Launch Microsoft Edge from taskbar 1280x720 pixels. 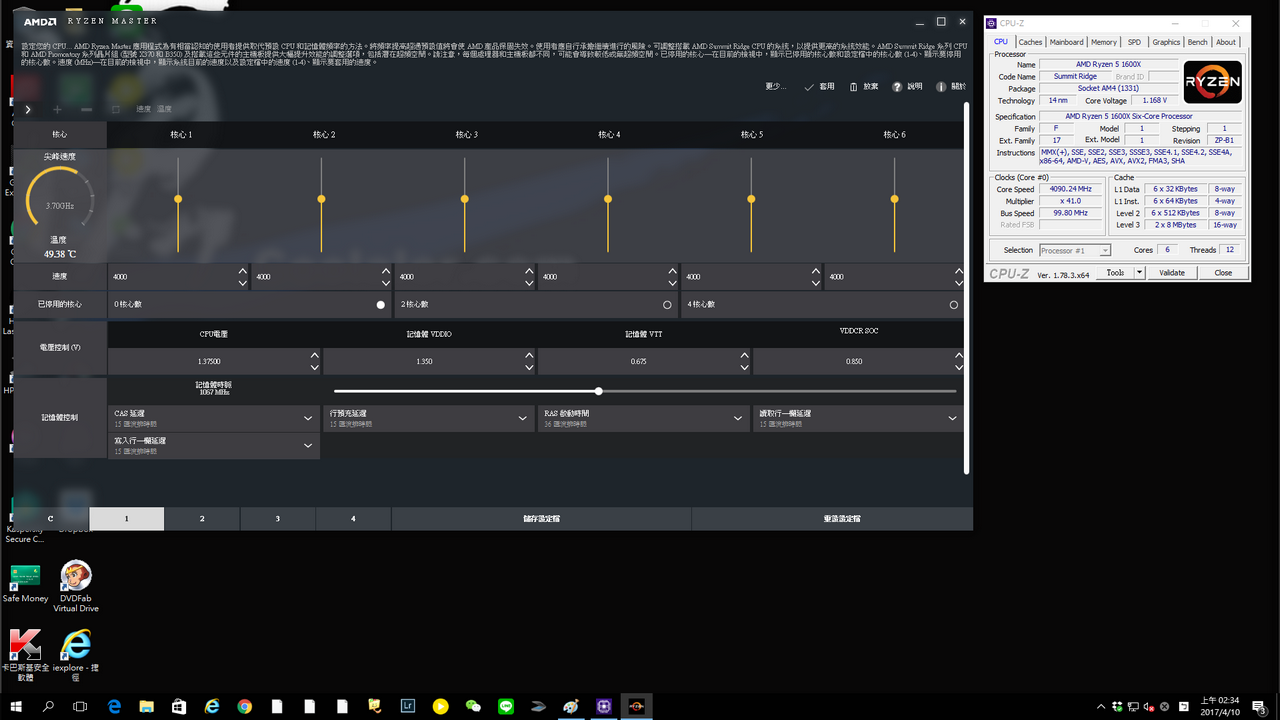pyautogui.click(x=113, y=706)
